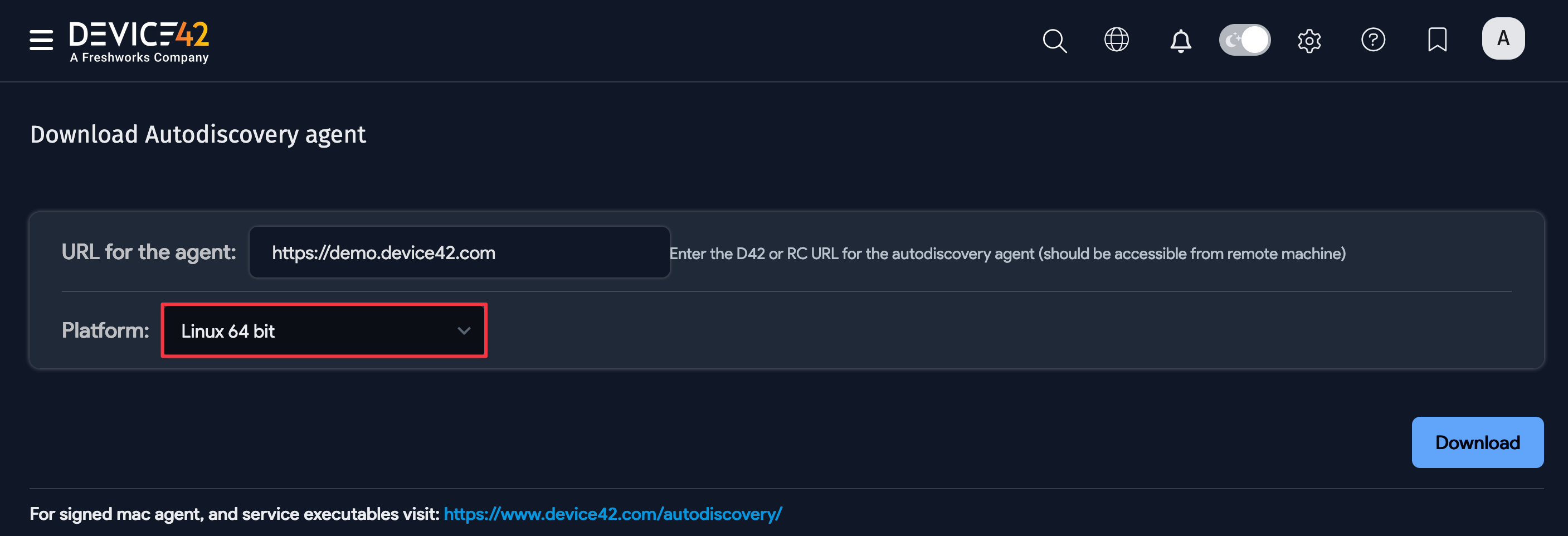This screenshot has height=536, width=1568.
Task: Click the help question mark icon
Action: [1374, 40]
